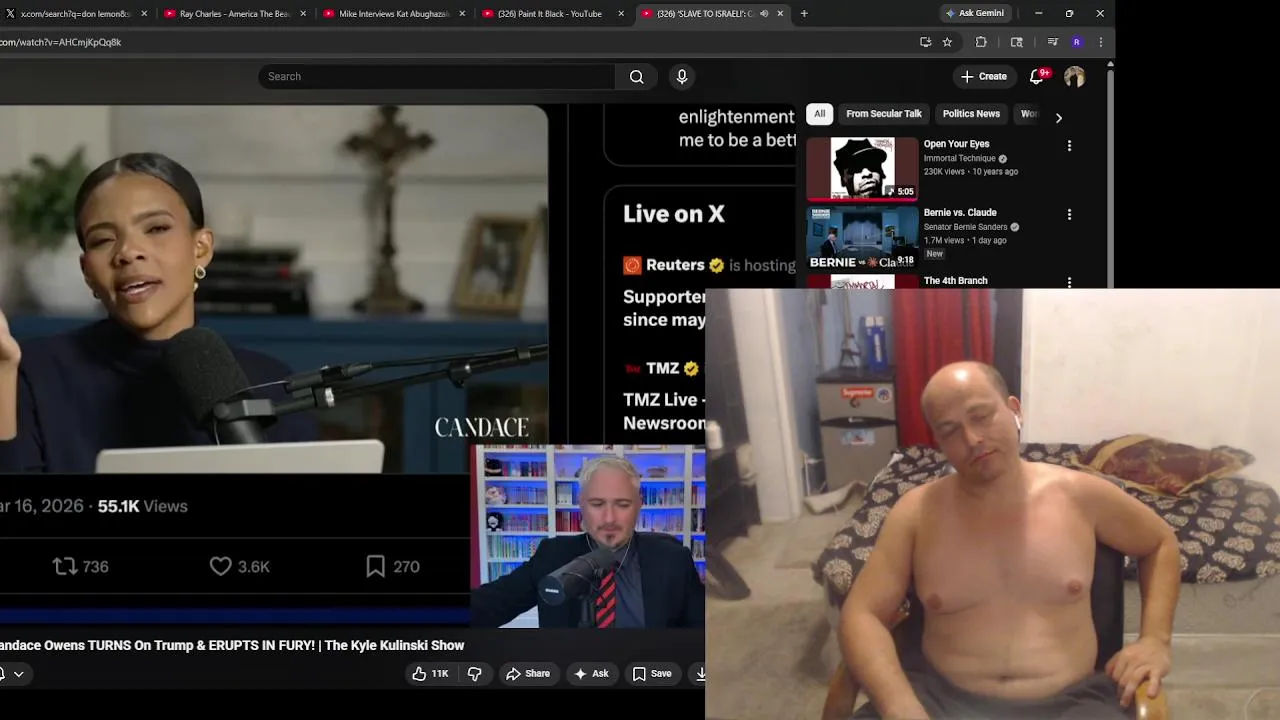Click the bookmark icon showing 270 in video
1280x720 pixels.
[x=375, y=567]
